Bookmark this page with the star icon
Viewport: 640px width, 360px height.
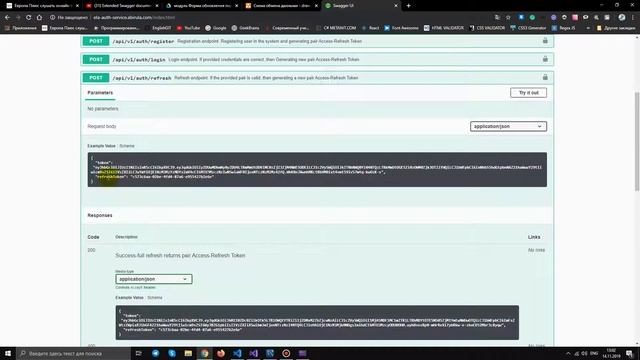point(508,18)
